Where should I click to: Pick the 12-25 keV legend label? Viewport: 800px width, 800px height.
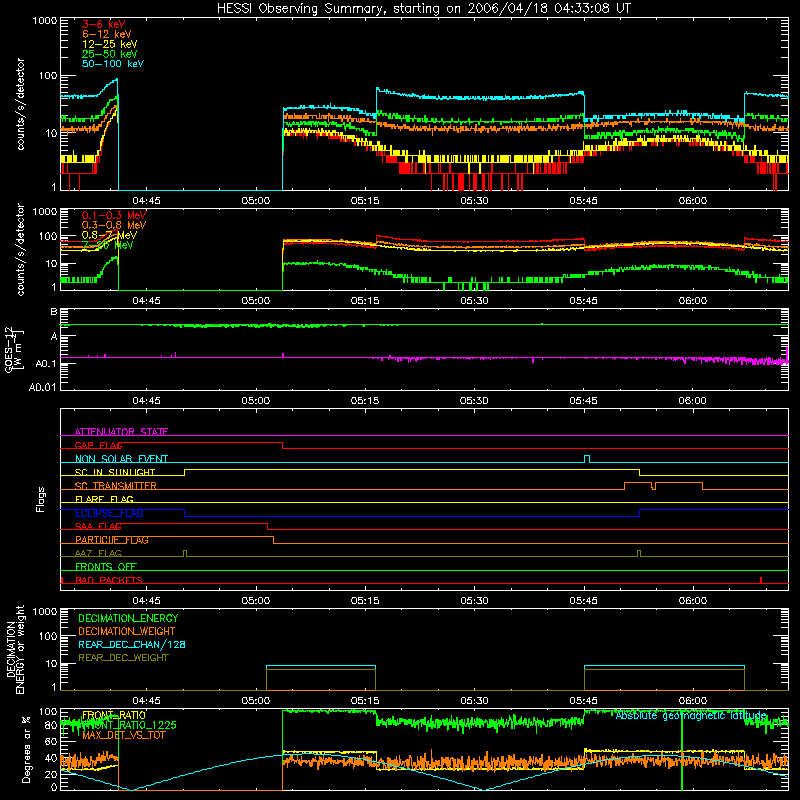tap(110, 44)
